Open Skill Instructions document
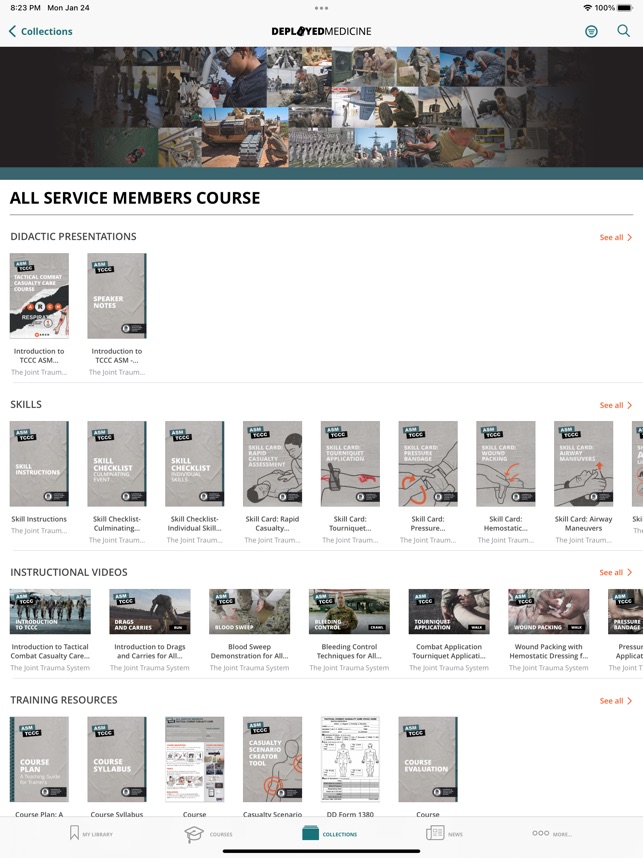Image resolution: width=643 pixels, height=858 pixels. (39, 463)
